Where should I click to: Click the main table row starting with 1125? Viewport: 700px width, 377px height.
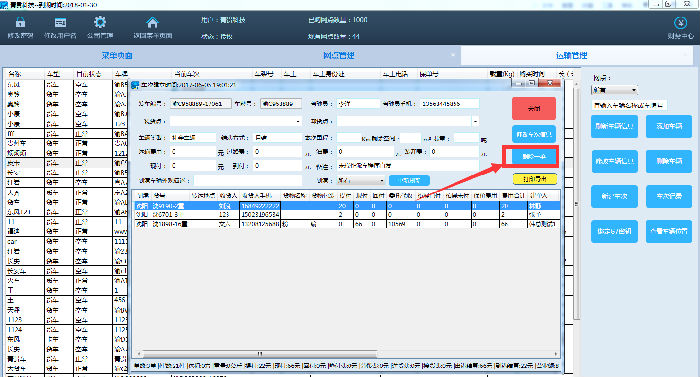(67, 320)
